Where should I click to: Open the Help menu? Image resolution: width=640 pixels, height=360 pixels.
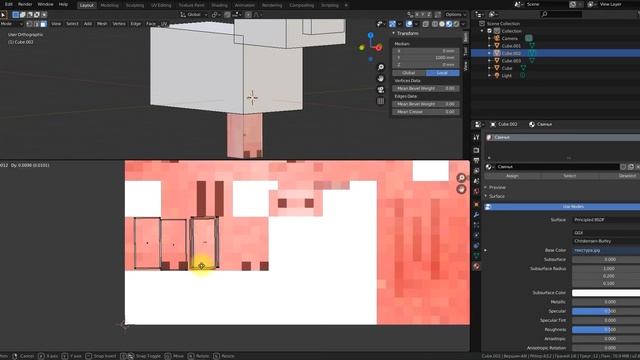coord(63,4)
